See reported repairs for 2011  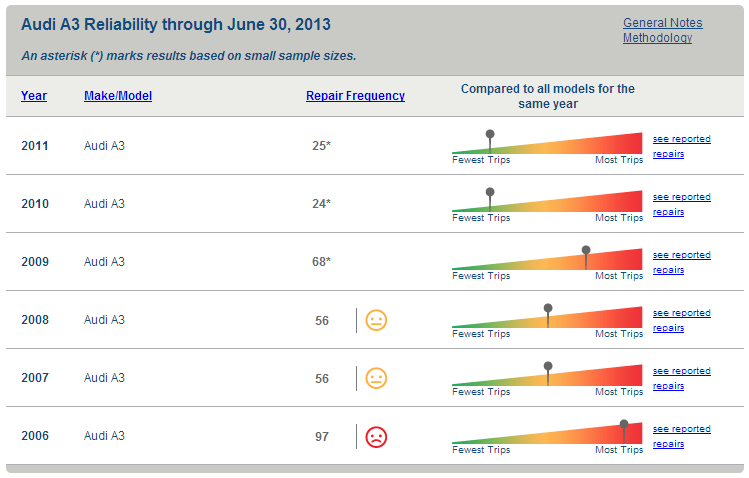coord(681,146)
